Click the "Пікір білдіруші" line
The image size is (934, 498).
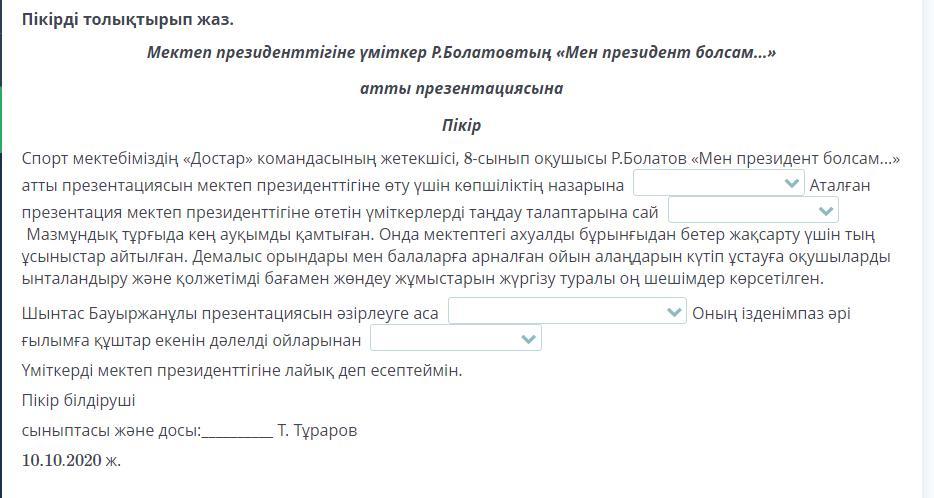pyautogui.click(x=78, y=400)
